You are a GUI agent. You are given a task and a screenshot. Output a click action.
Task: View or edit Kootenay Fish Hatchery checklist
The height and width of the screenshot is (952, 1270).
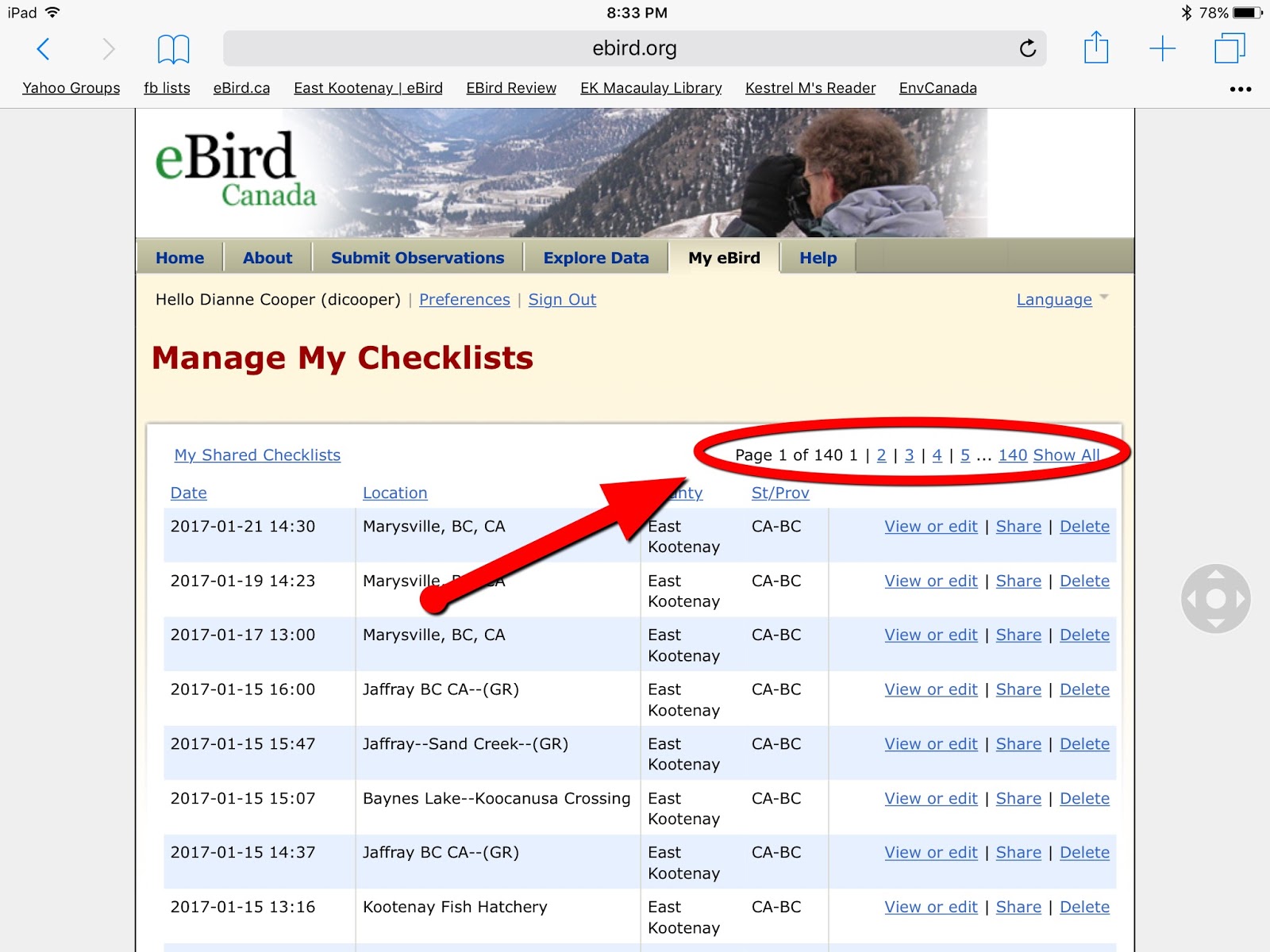[x=931, y=908]
